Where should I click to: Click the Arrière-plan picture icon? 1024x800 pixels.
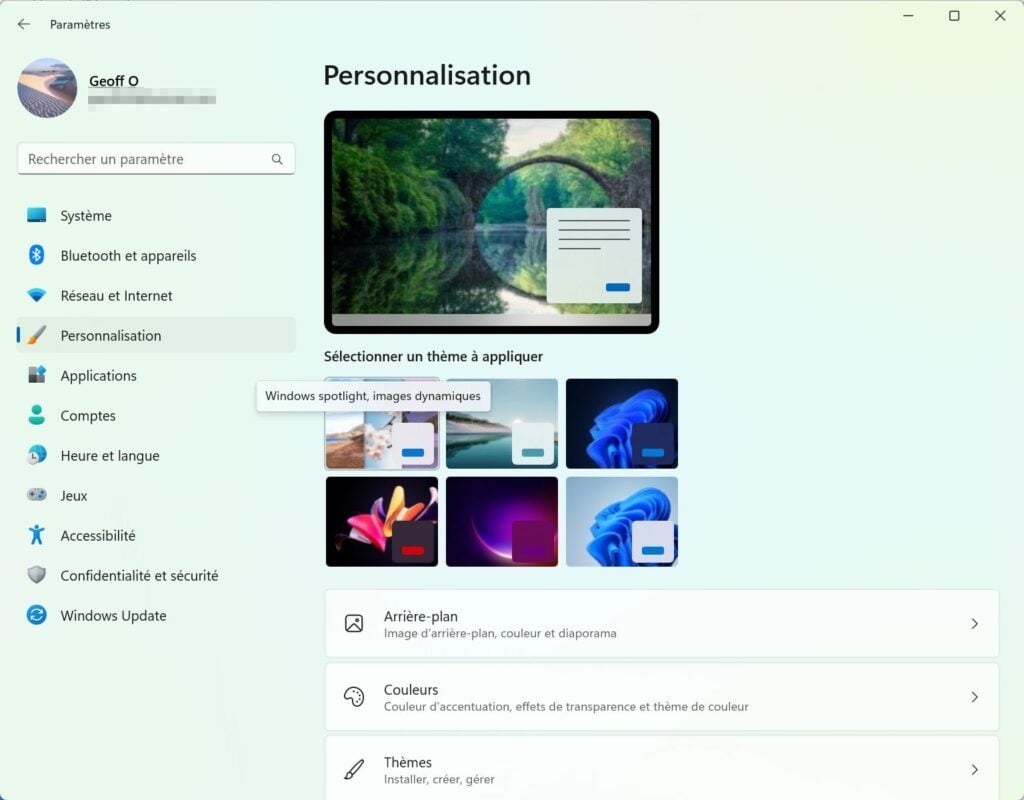point(354,624)
